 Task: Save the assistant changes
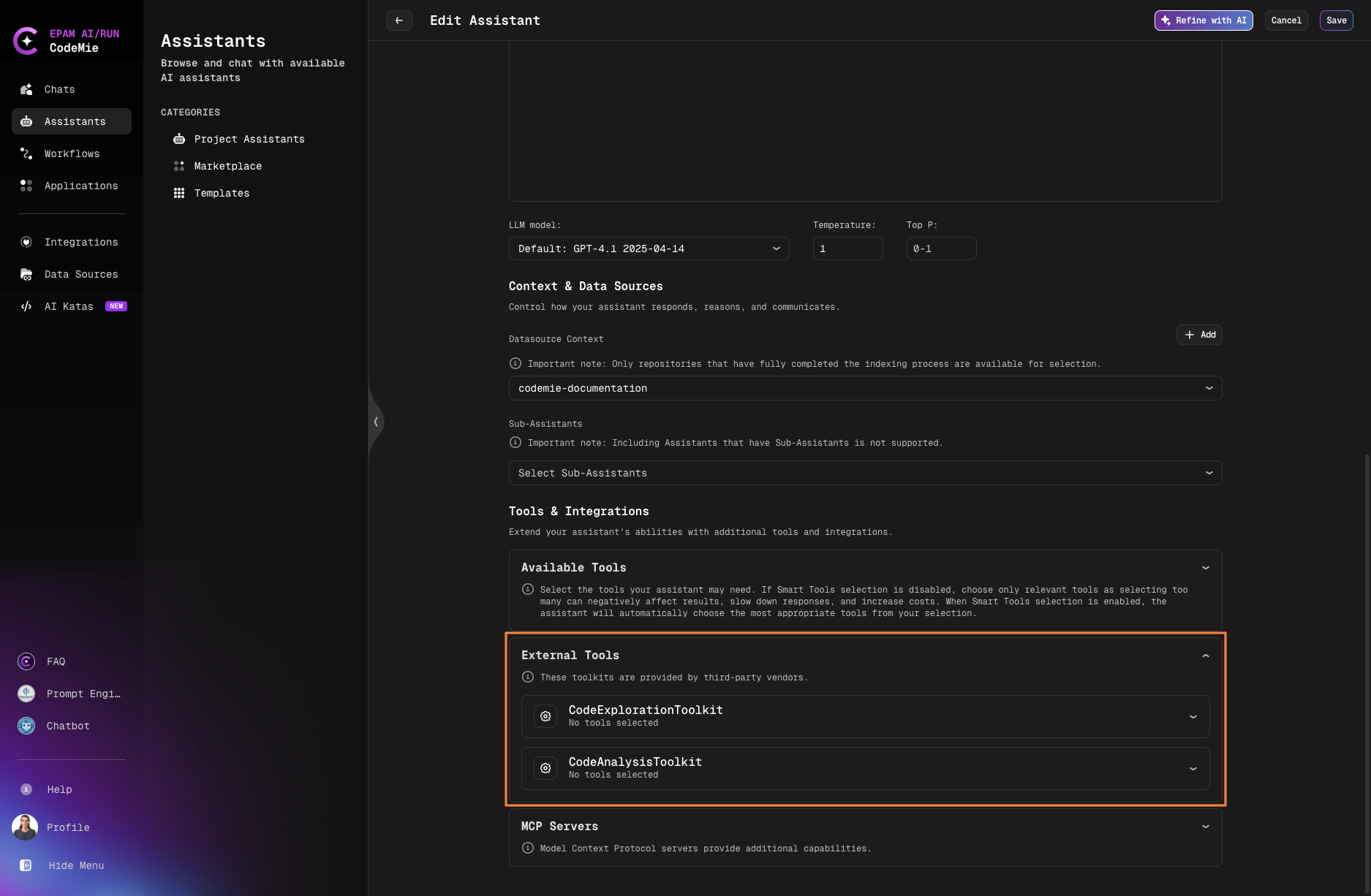coord(1336,20)
